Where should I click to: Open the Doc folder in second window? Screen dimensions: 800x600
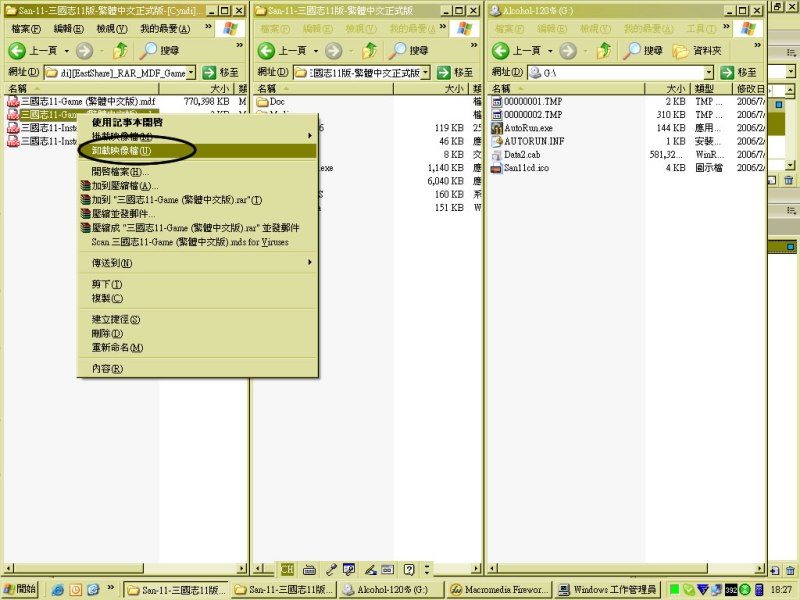pyautogui.click(x=271, y=102)
